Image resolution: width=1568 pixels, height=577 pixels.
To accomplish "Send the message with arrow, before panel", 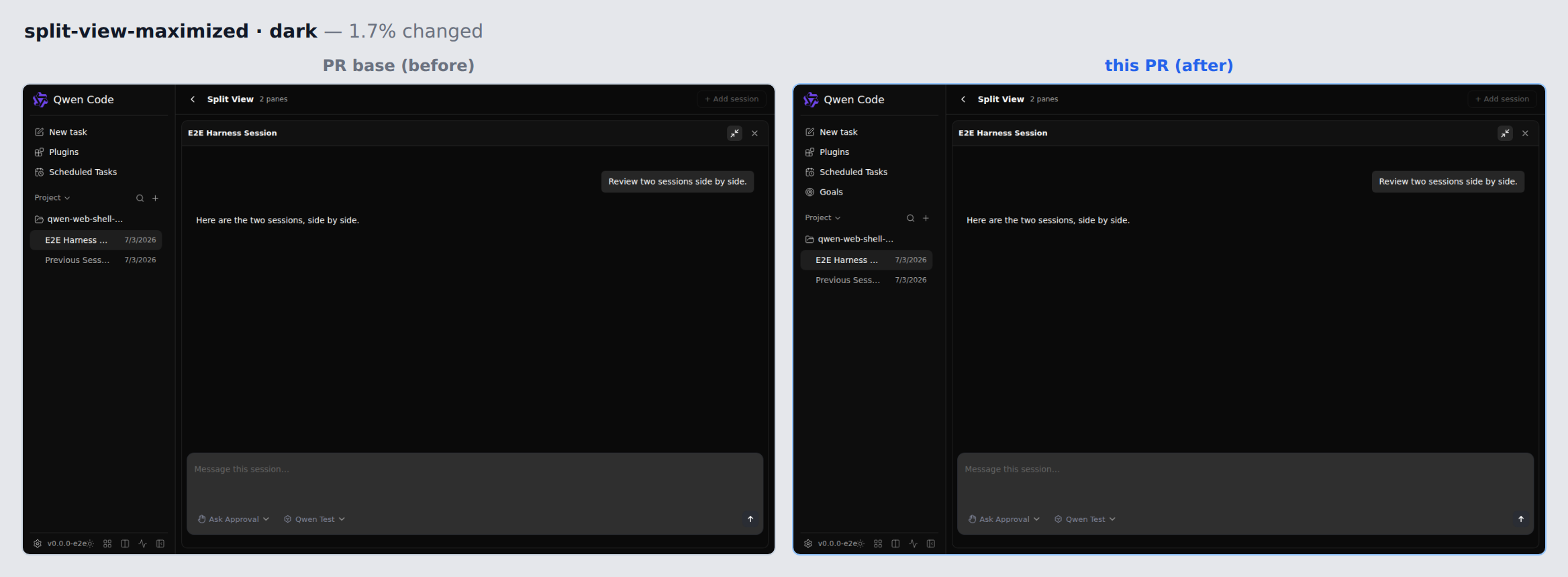I will (750, 519).
